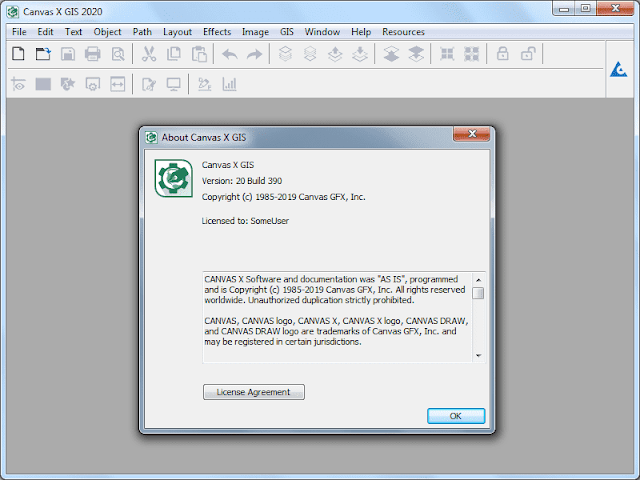The image size is (640, 480).
Task: Click the horizontal fit-width arrows icon
Action: pyautogui.click(x=118, y=84)
